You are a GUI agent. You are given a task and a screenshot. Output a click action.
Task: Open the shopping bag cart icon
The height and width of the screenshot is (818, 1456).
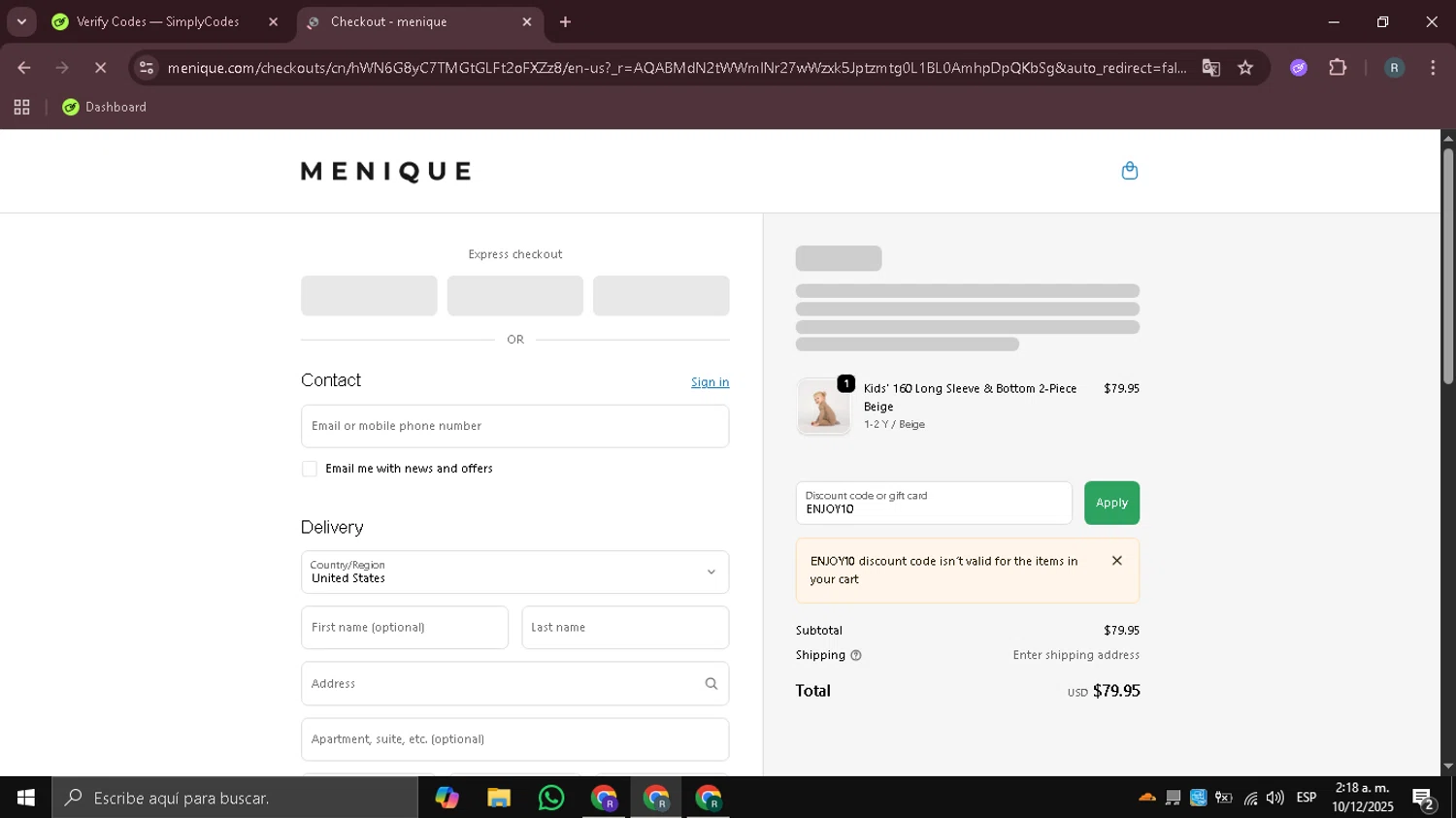[1129, 171]
